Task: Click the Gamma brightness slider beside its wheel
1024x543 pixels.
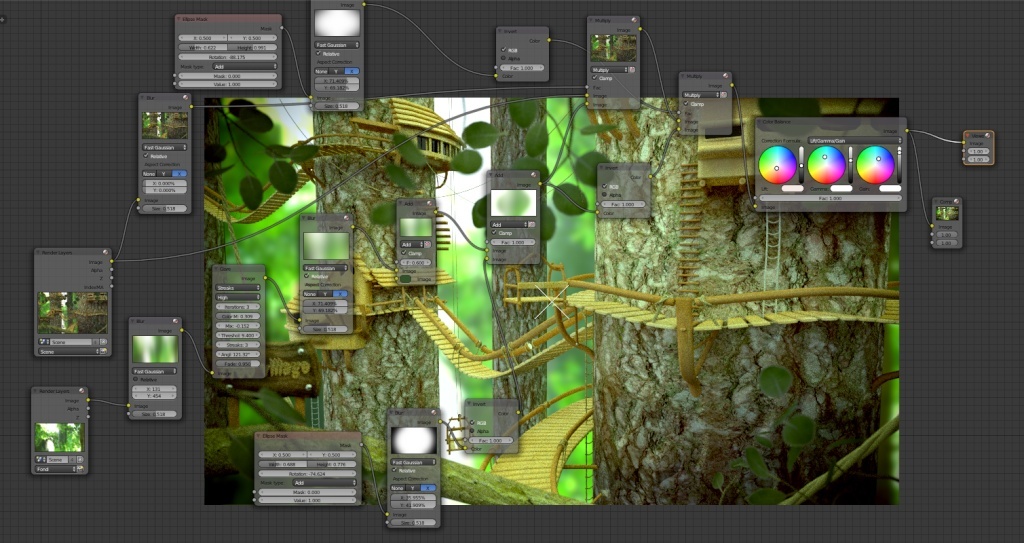Action: (x=850, y=165)
